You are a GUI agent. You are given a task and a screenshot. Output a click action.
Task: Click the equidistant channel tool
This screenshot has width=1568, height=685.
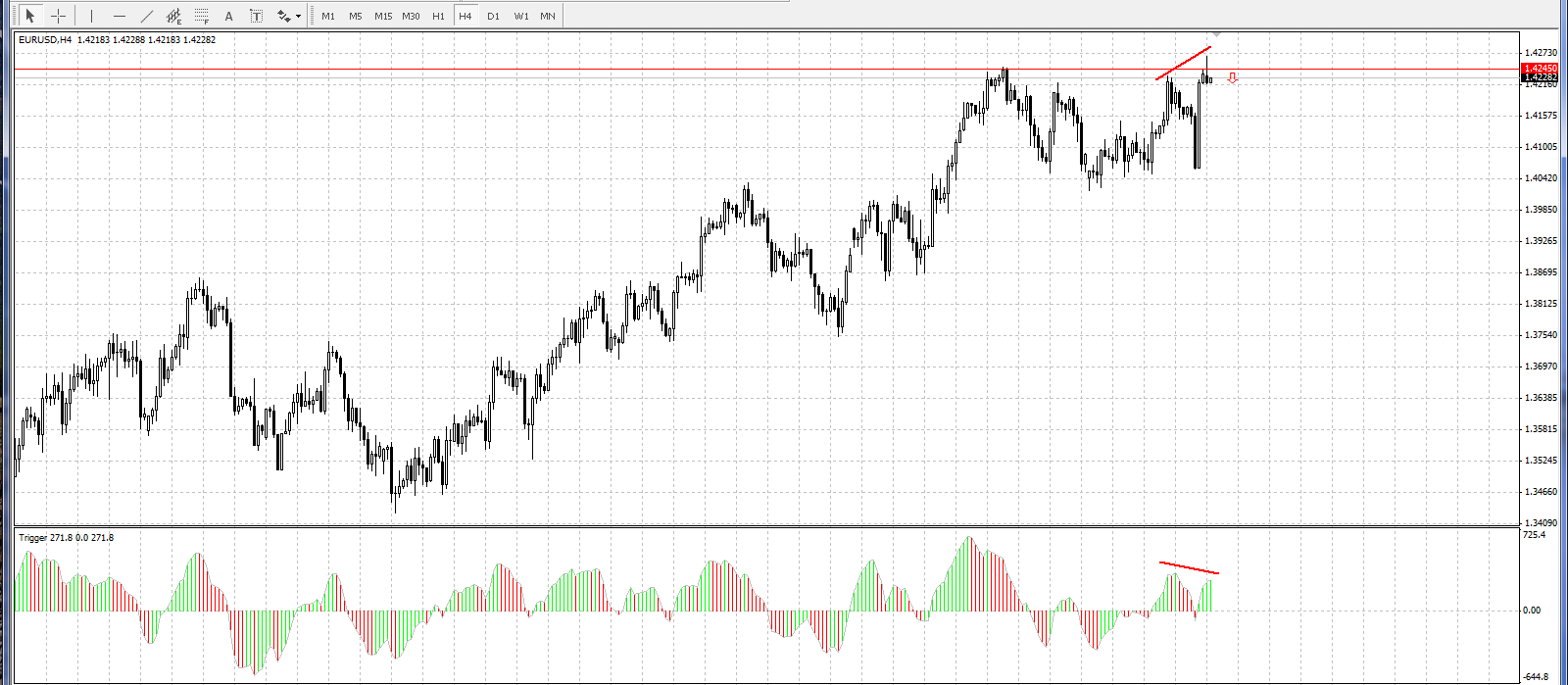(174, 16)
